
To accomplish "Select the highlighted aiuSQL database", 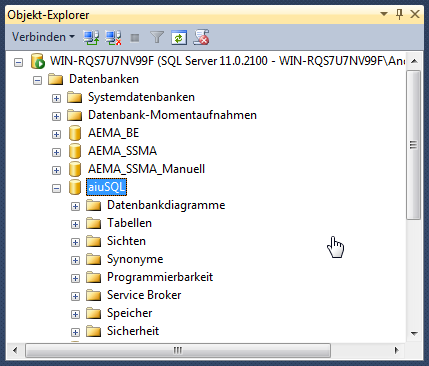I will pyautogui.click(x=106, y=187).
